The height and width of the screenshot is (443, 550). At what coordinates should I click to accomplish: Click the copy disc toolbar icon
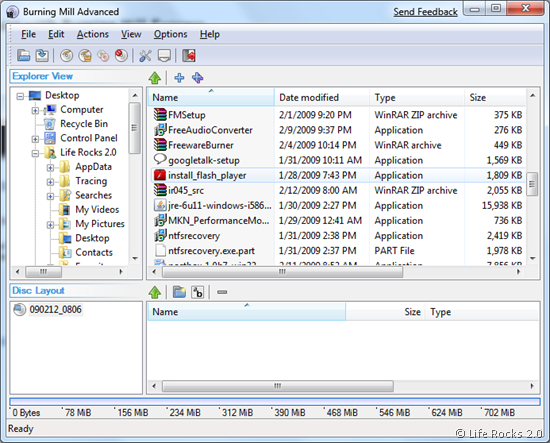pos(103,55)
